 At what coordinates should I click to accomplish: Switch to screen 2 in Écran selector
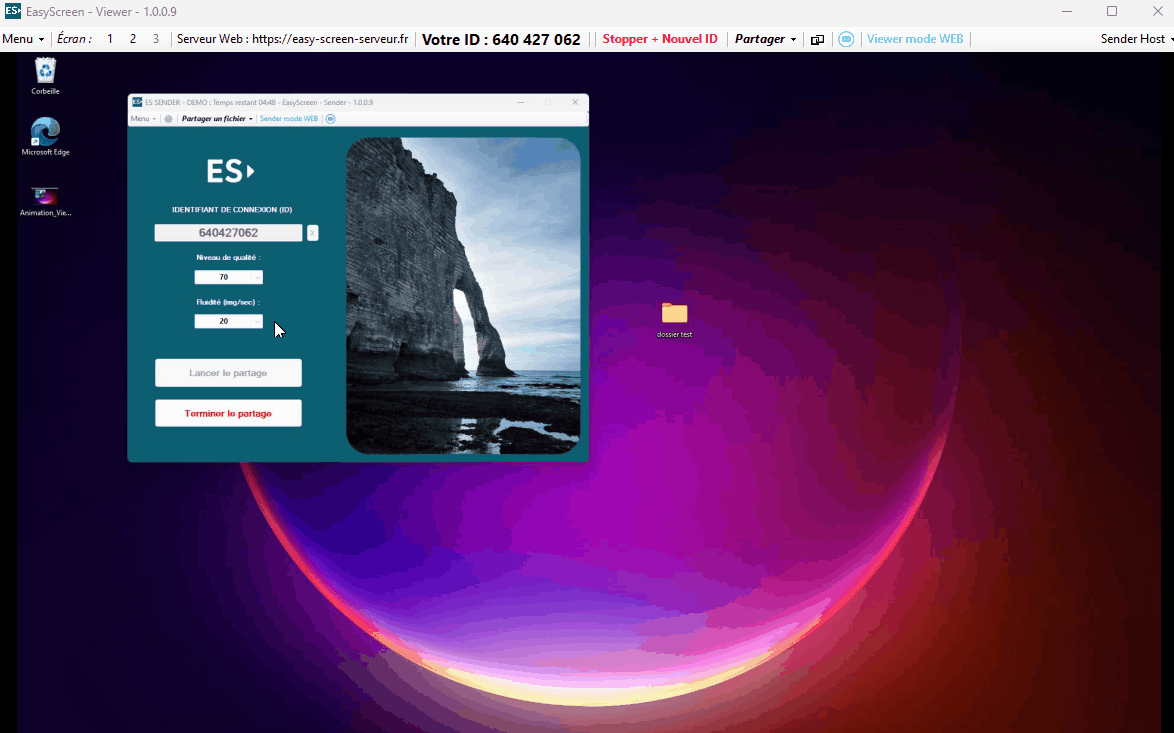(x=133, y=39)
